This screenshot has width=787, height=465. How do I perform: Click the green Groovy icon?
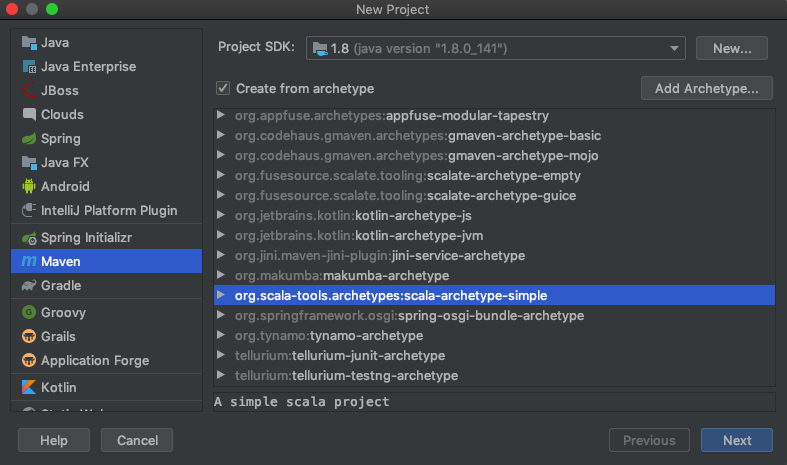(29, 312)
